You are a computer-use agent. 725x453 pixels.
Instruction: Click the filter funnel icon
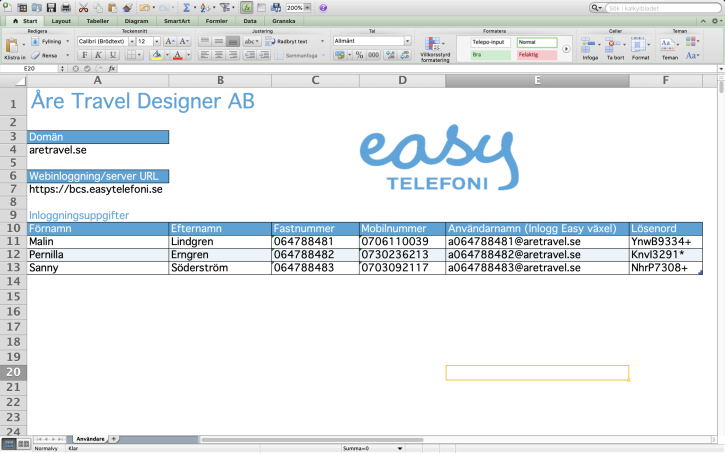click(225, 7)
